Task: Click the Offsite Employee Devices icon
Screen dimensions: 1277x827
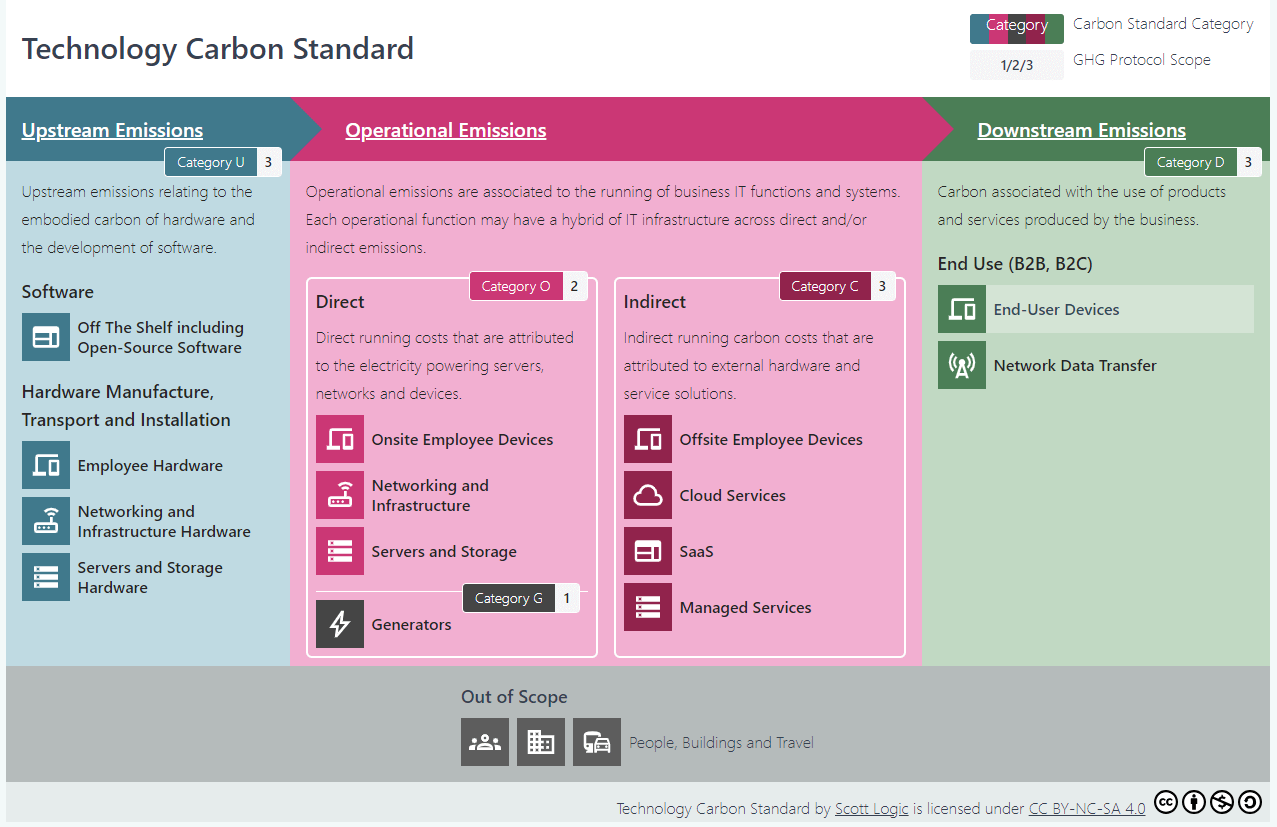Action: click(647, 439)
